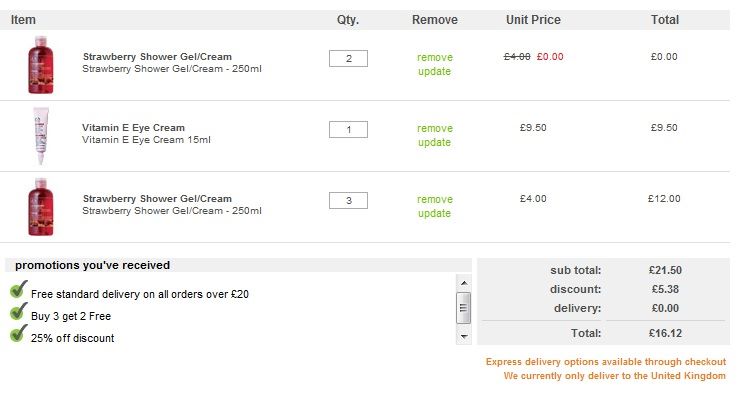Click the Buy 3 get 2 Free checkmark icon
This screenshot has height=413, width=743.
tap(17, 313)
